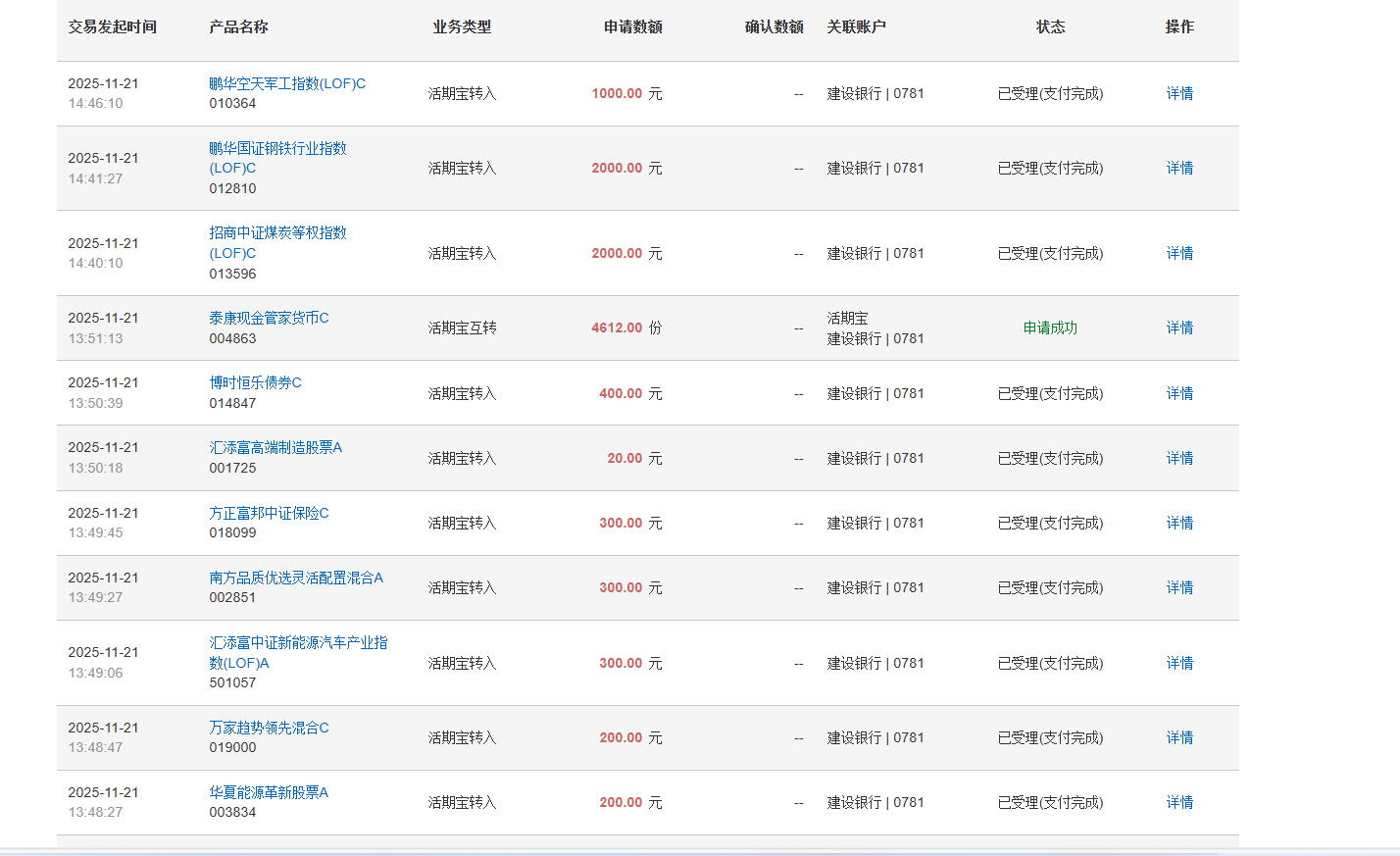This screenshot has height=856, width=1400.
Task: Select fund code 013596
Action: click(x=232, y=274)
